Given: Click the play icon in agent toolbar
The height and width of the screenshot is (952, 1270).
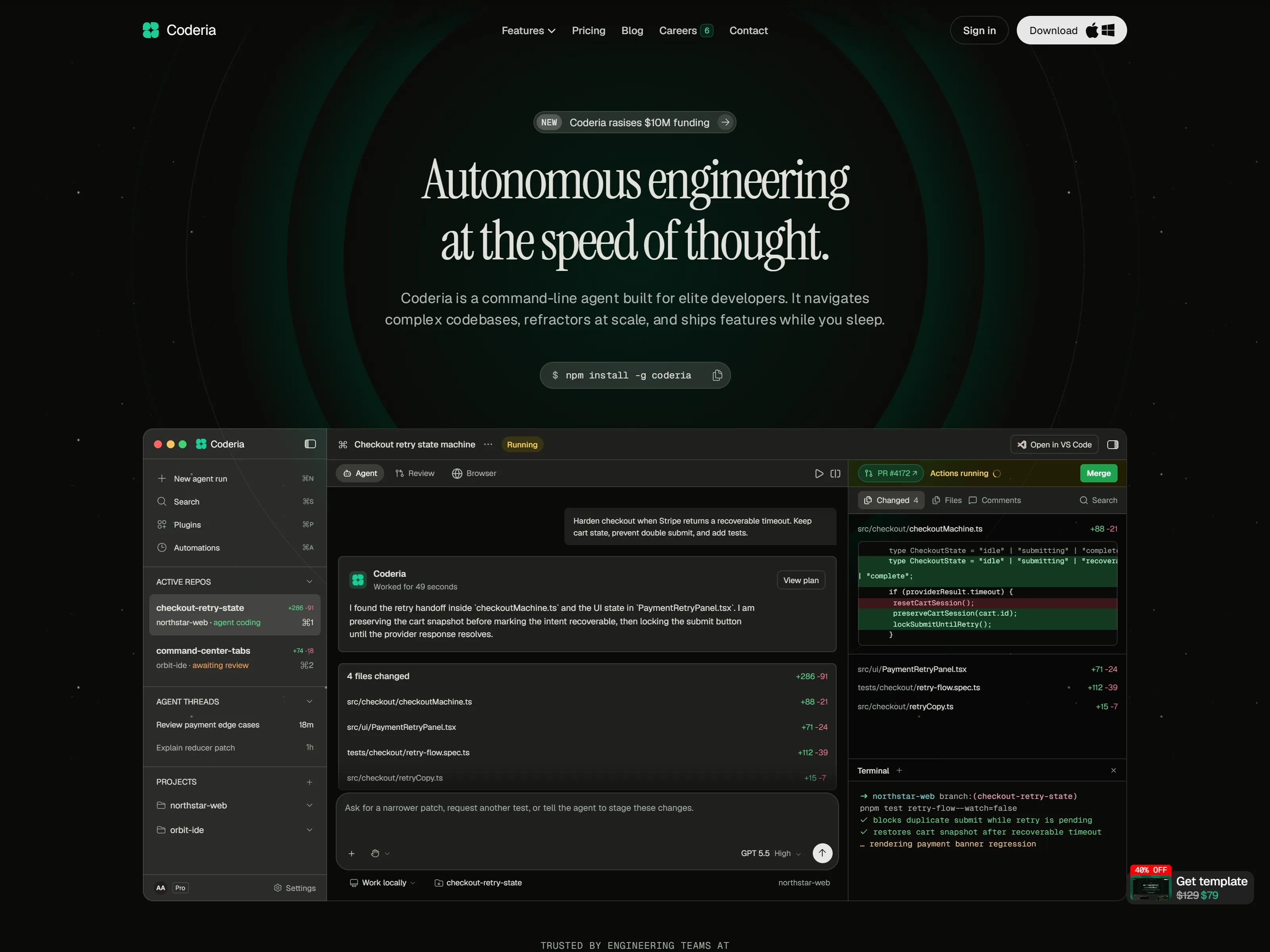Looking at the screenshot, I should (x=819, y=473).
